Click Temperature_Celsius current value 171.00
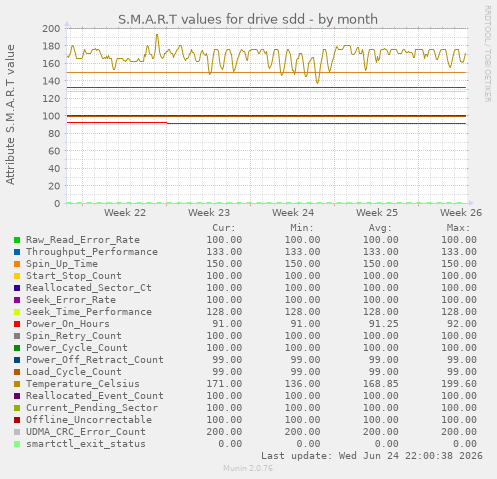Image resolution: width=497 pixels, height=479 pixels. click(224, 384)
